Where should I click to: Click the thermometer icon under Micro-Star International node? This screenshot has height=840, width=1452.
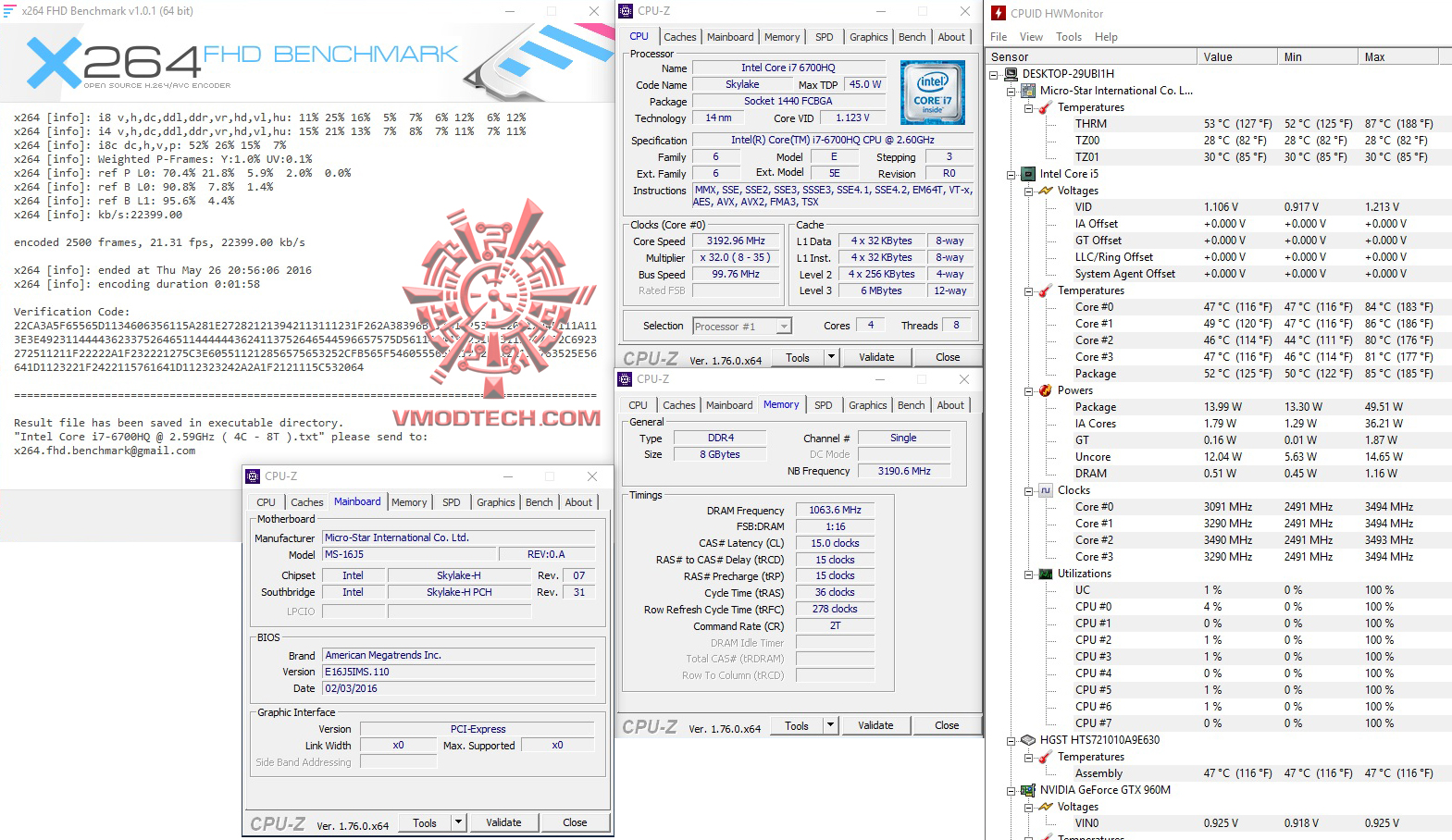pyautogui.click(x=1045, y=107)
